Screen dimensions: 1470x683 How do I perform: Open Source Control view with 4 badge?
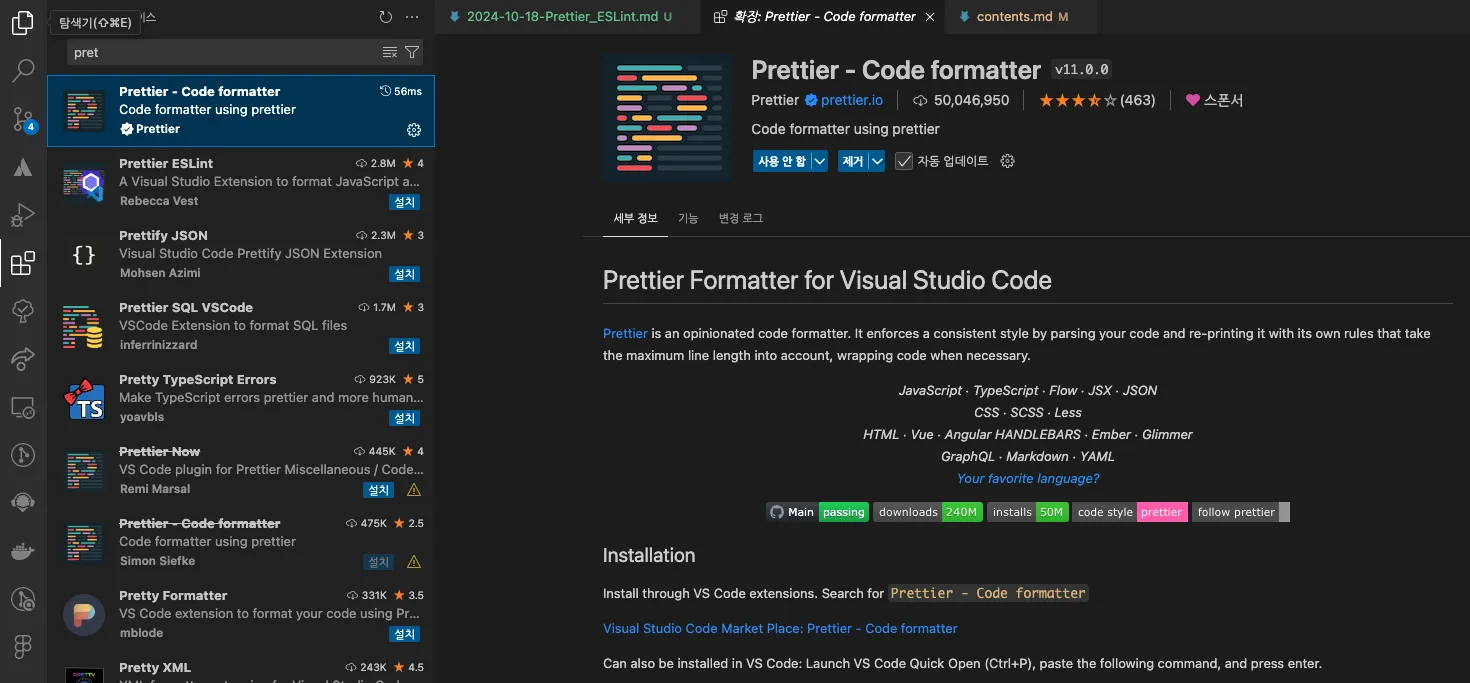pos(22,119)
